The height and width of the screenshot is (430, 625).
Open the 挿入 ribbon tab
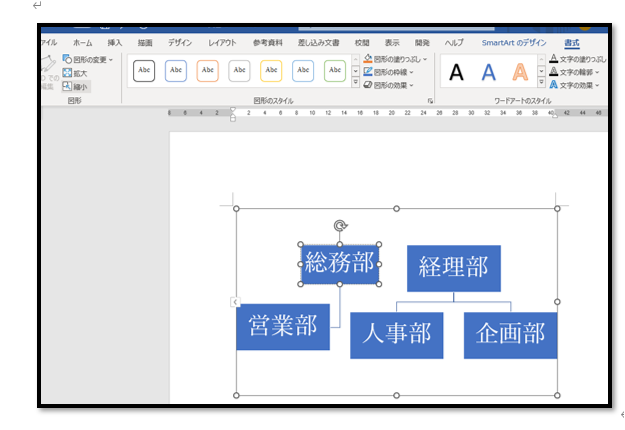tap(115, 43)
